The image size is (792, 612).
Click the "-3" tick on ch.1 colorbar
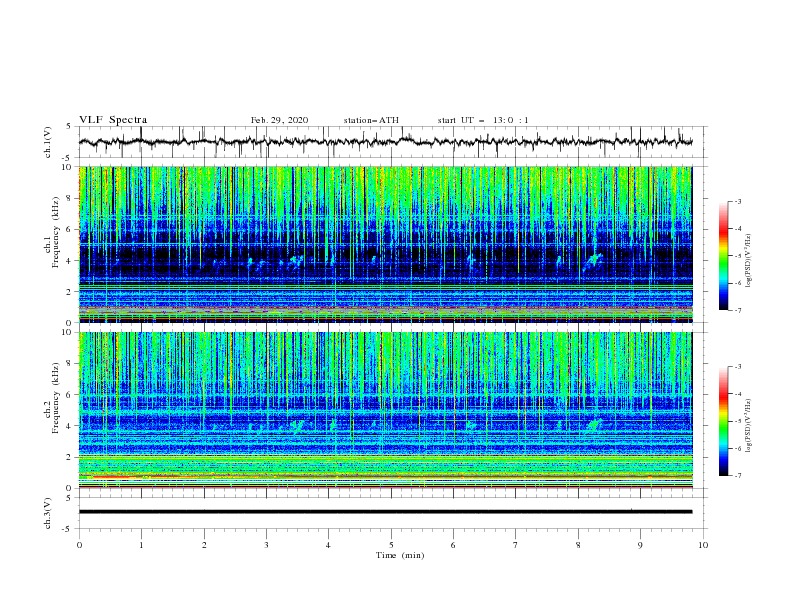click(x=738, y=201)
